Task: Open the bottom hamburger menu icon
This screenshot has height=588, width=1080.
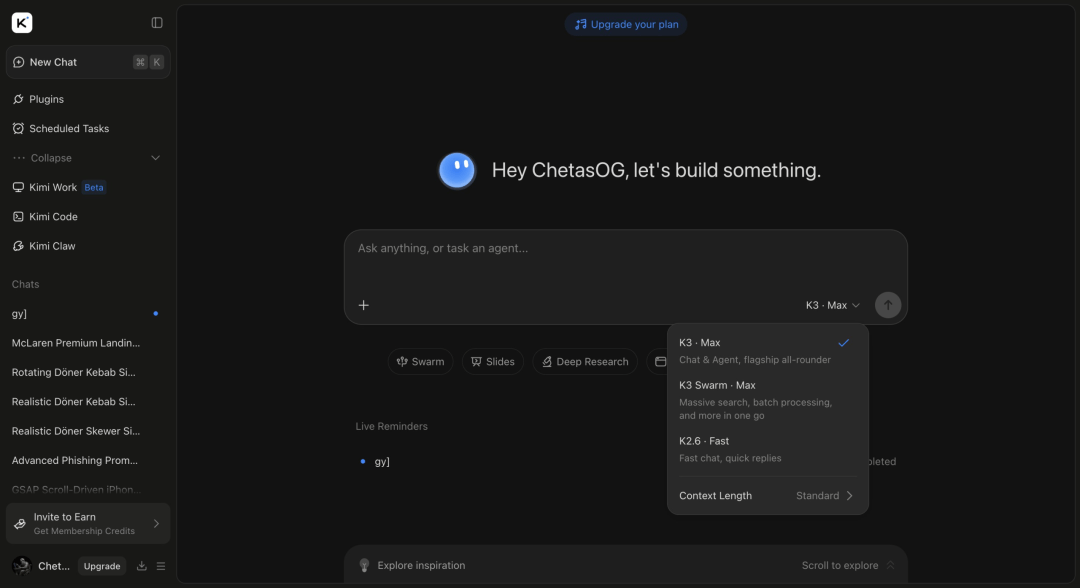Action: (x=161, y=566)
